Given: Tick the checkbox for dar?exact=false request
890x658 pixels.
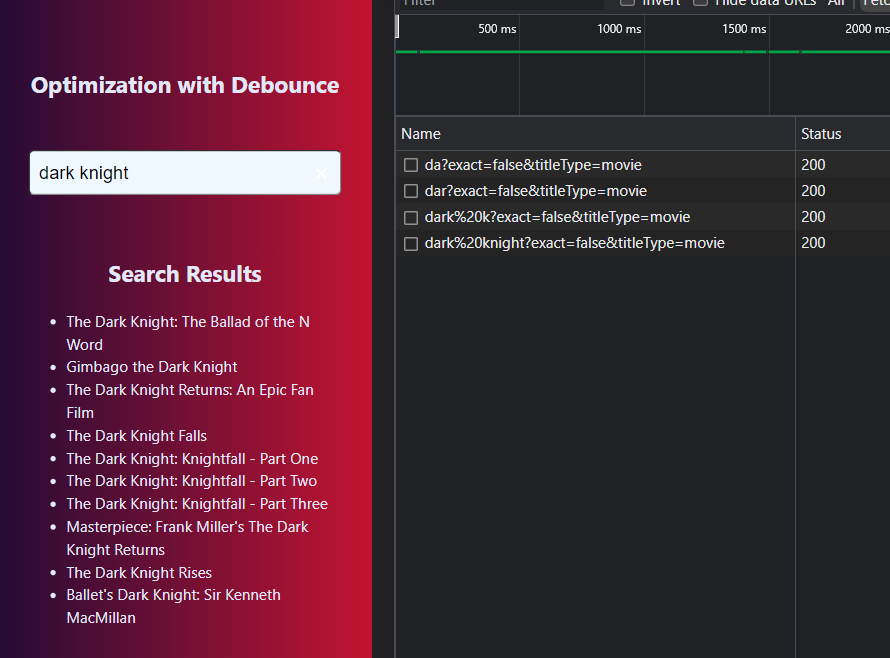Looking at the screenshot, I should point(410,191).
